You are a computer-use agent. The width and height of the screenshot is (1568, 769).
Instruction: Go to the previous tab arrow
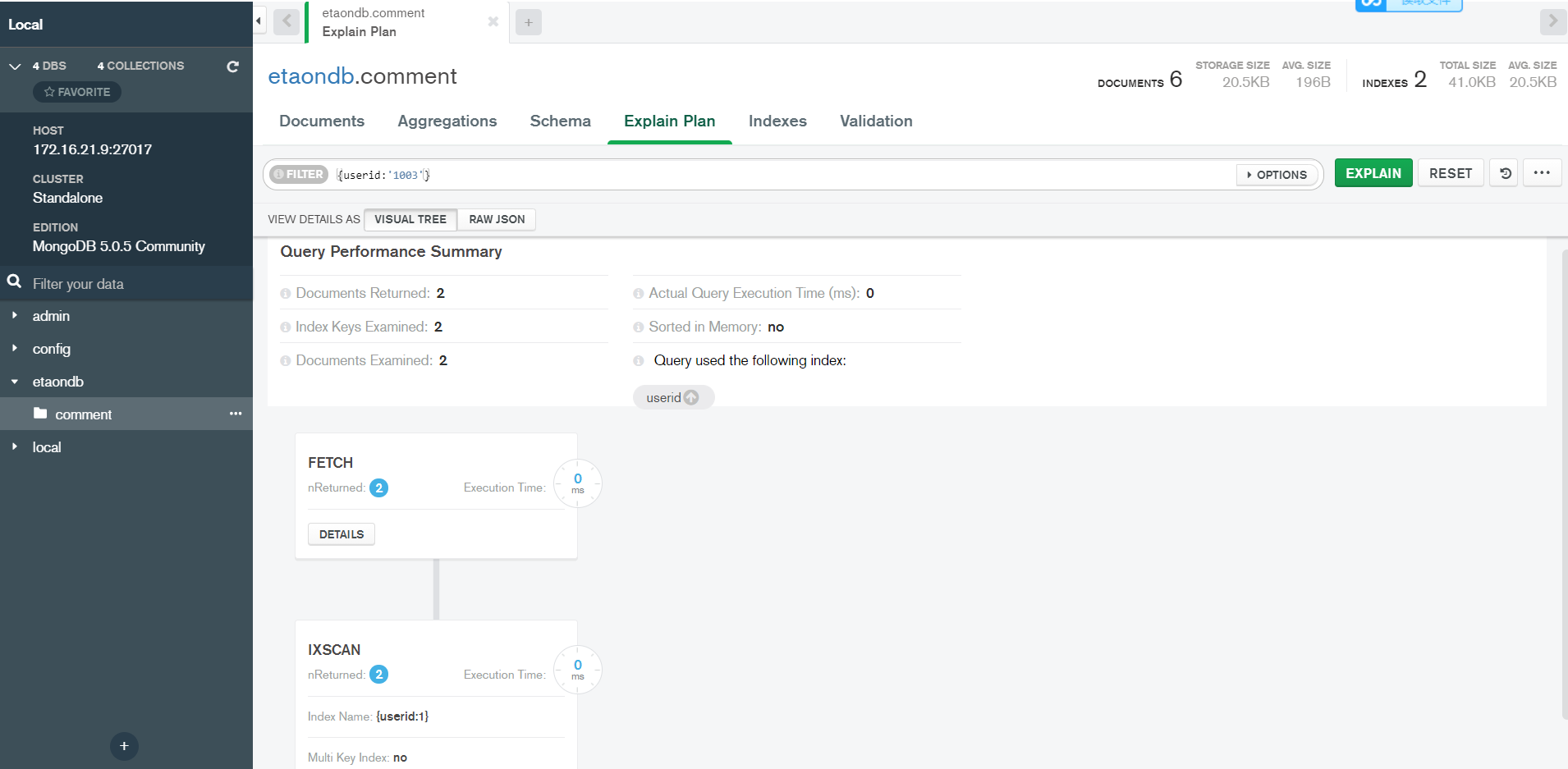coord(286,21)
